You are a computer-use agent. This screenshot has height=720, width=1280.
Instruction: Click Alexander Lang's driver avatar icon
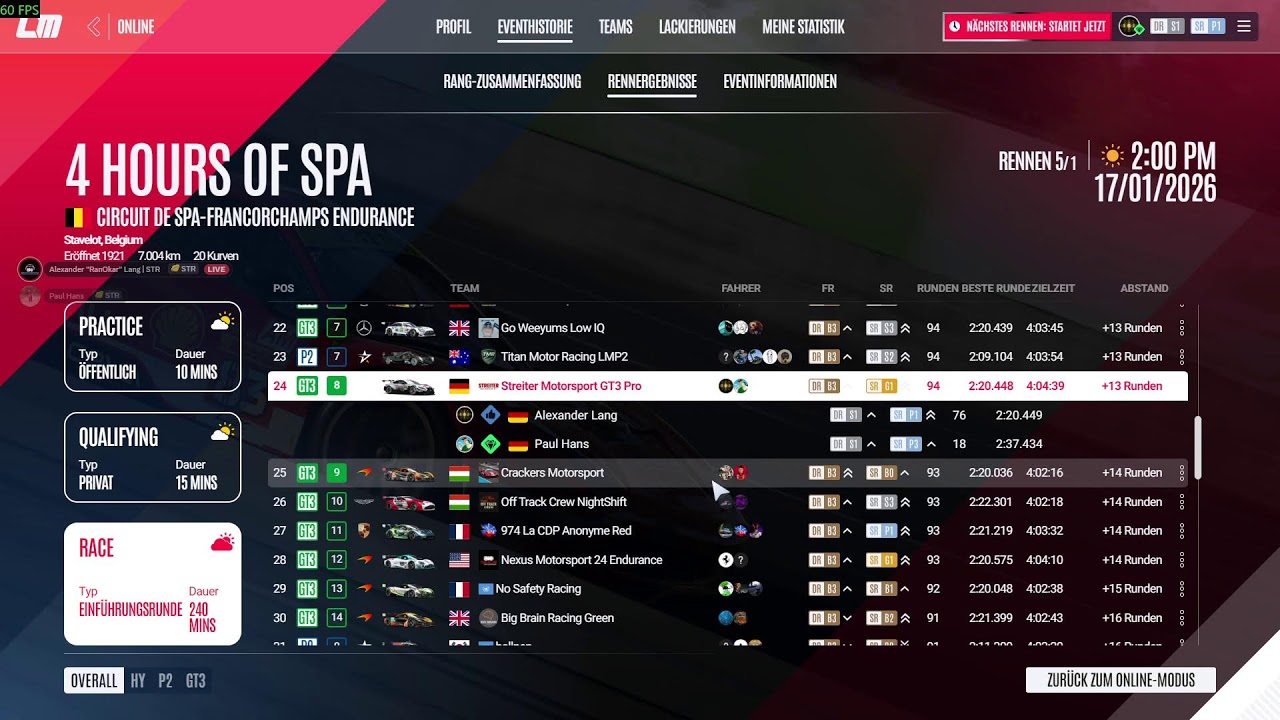pos(465,415)
